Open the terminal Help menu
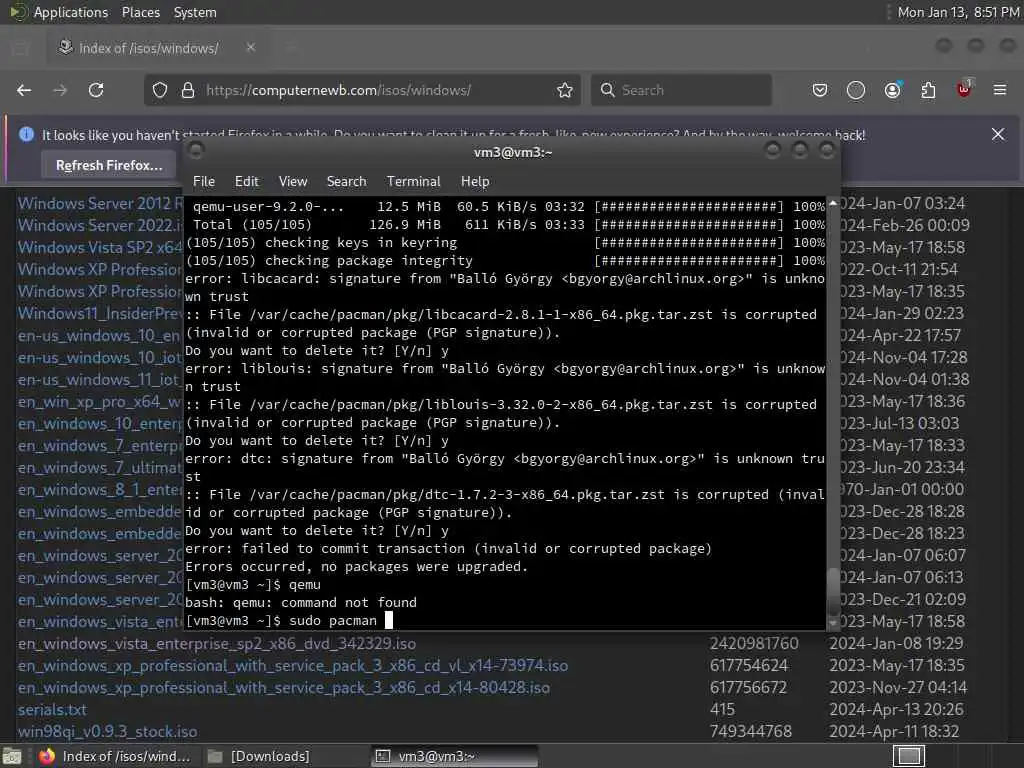Viewport: 1024px width, 768px height. pyautogui.click(x=475, y=182)
